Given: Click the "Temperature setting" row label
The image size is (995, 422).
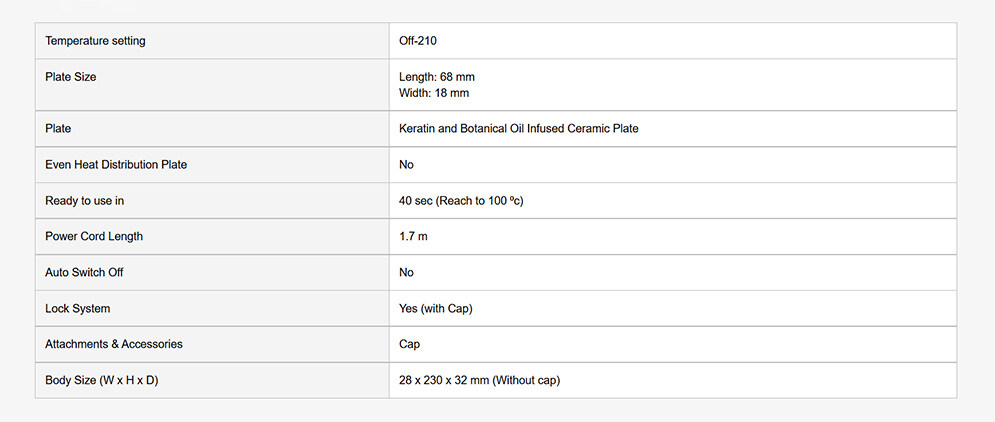Looking at the screenshot, I should [95, 41].
